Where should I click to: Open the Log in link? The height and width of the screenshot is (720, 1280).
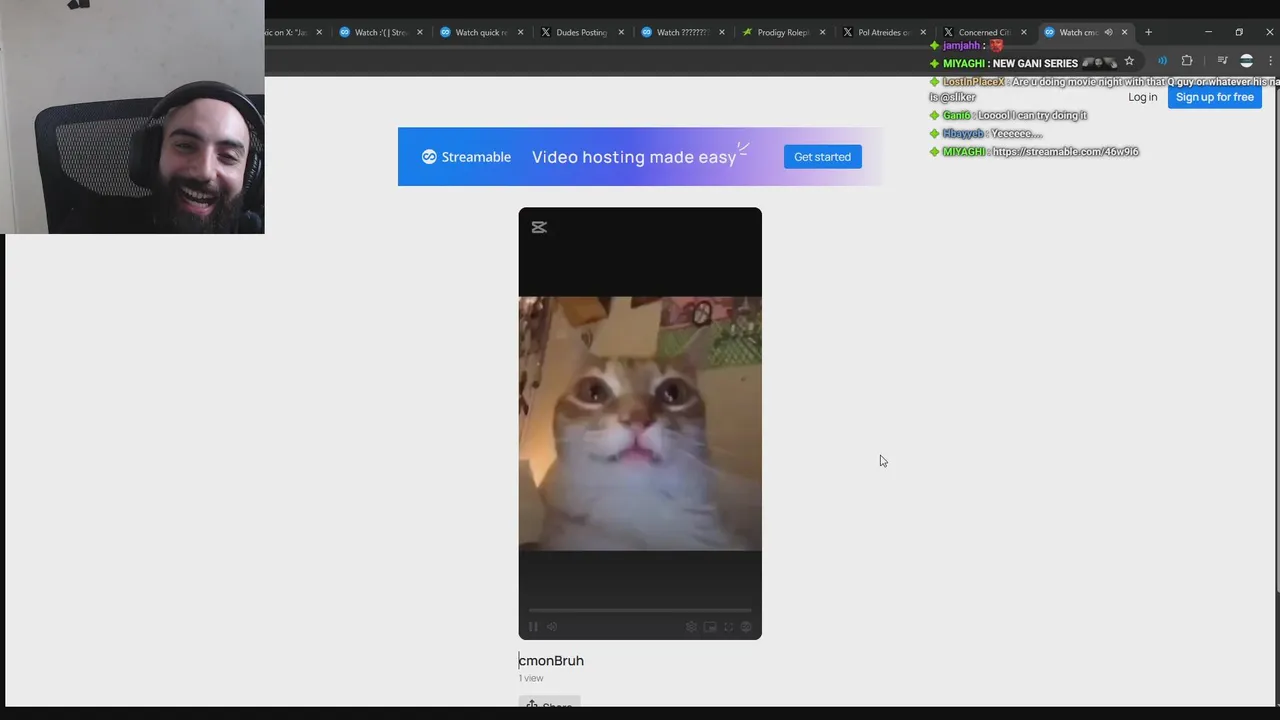click(x=1142, y=97)
